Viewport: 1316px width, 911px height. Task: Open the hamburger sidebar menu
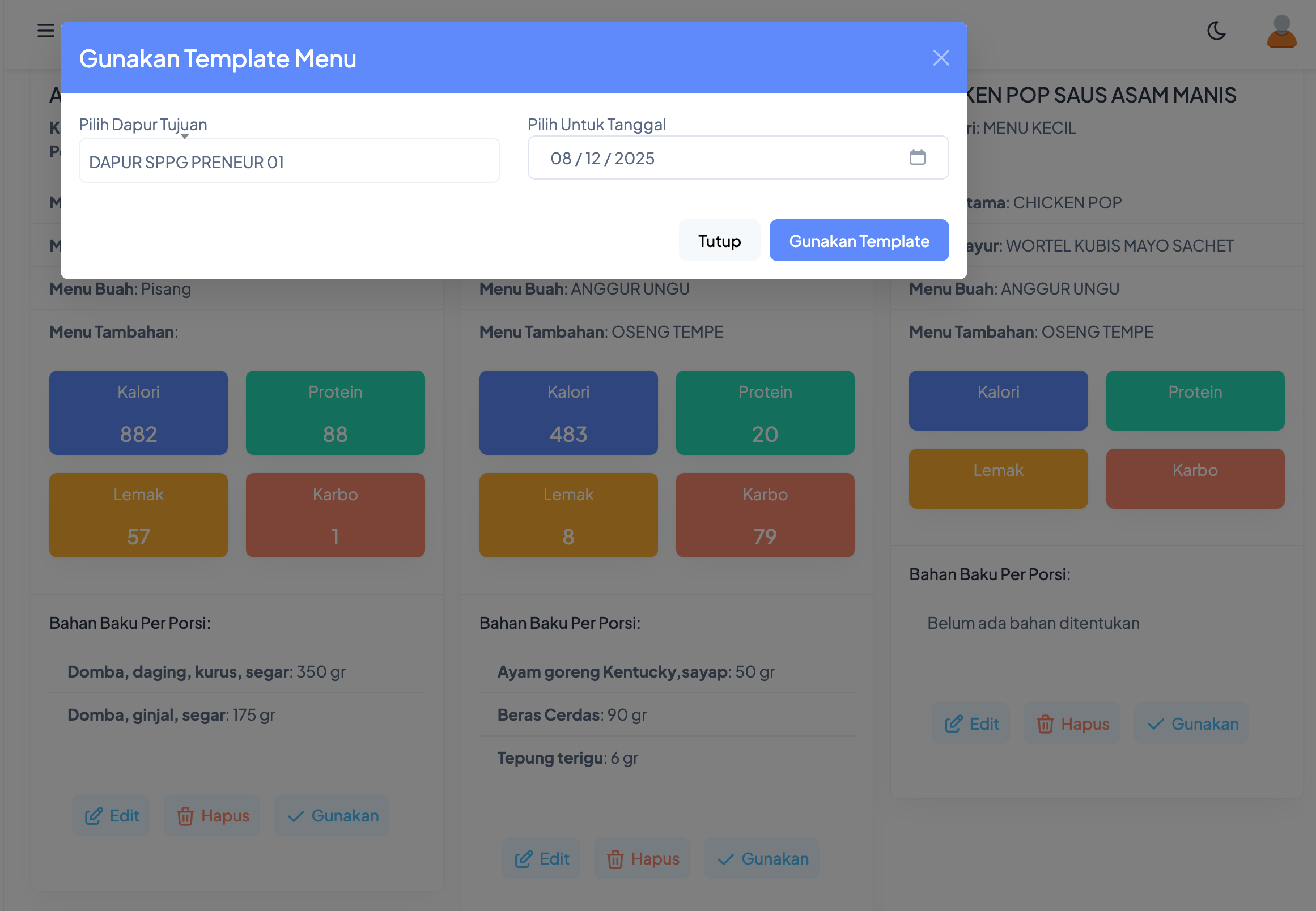(46, 30)
